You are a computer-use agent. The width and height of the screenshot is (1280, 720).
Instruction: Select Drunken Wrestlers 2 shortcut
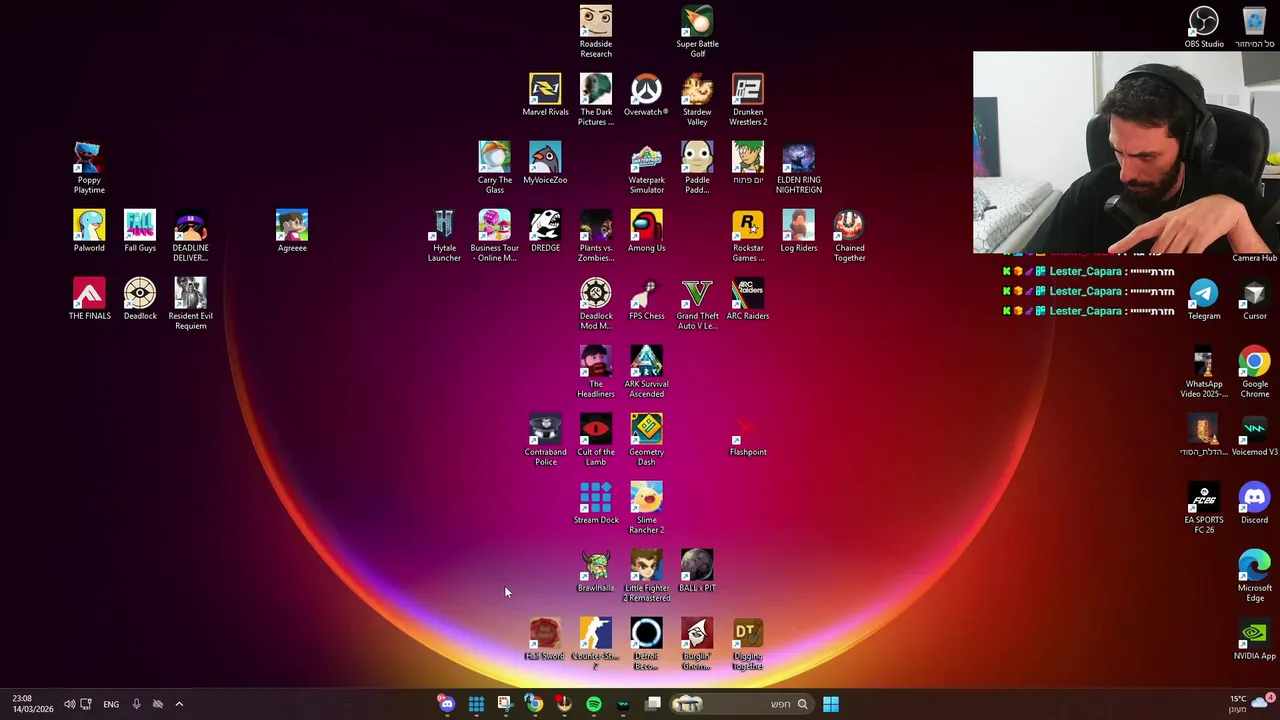coord(748,99)
